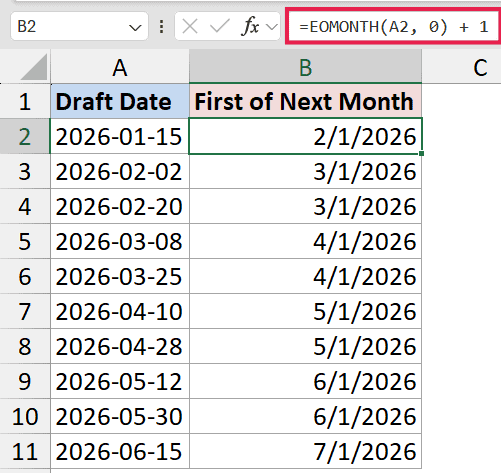Select cell B3 showing 3/1/2026

click(305, 171)
